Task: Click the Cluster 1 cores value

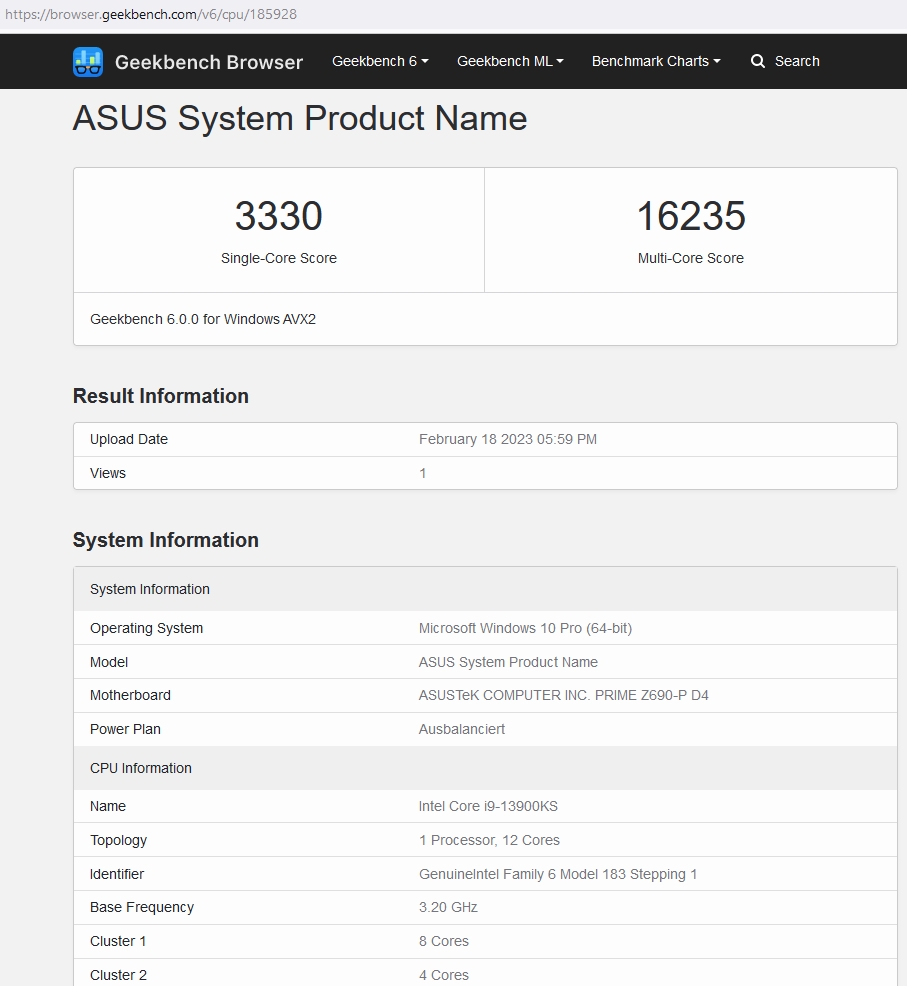Action: click(x=443, y=941)
